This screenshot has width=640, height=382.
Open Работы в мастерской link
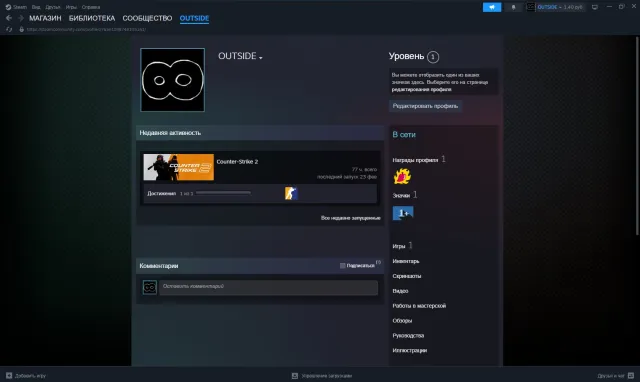coord(419,306)
